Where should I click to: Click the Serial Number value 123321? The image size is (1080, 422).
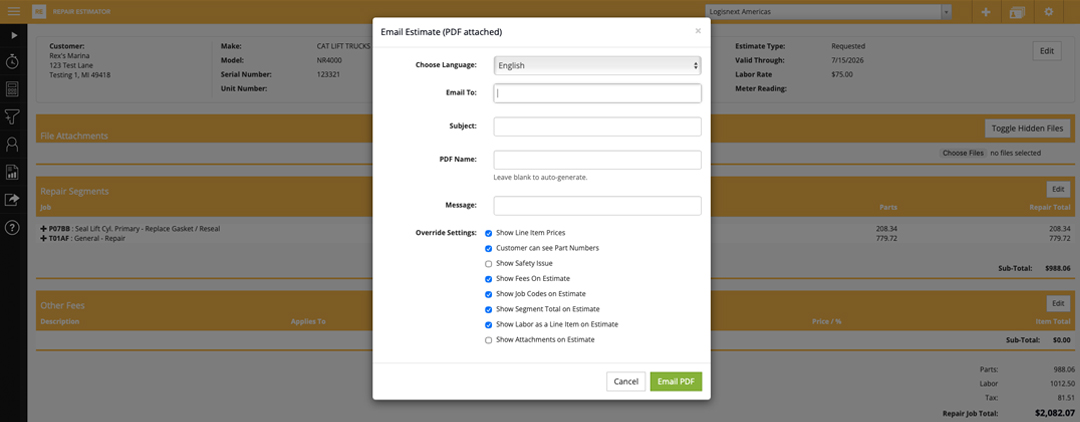tap(329, 74)
